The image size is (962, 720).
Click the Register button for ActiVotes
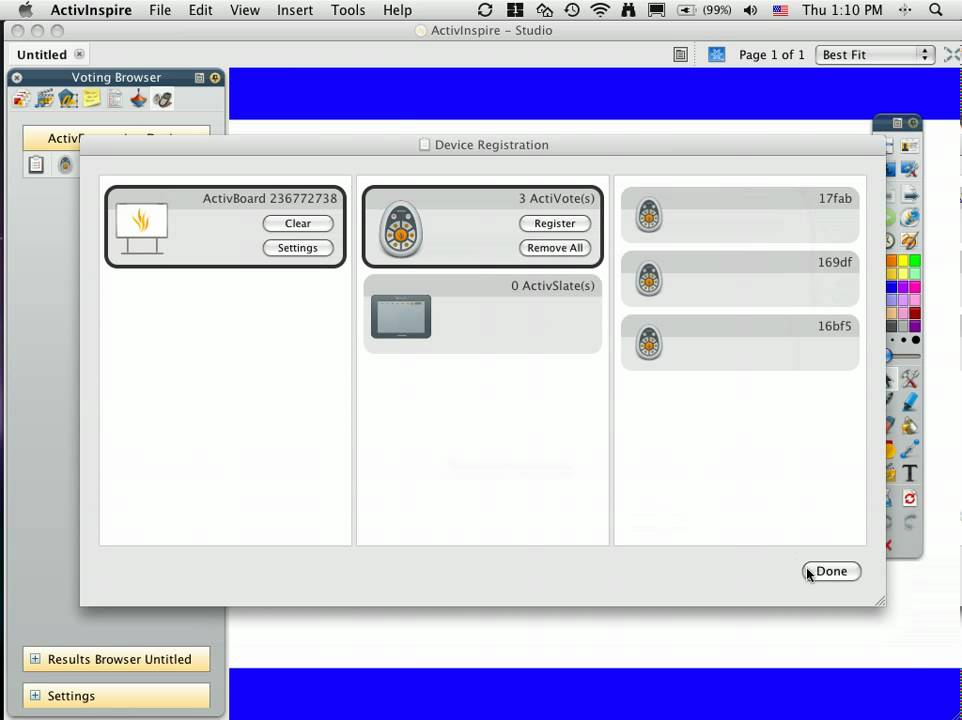[555, 223]
